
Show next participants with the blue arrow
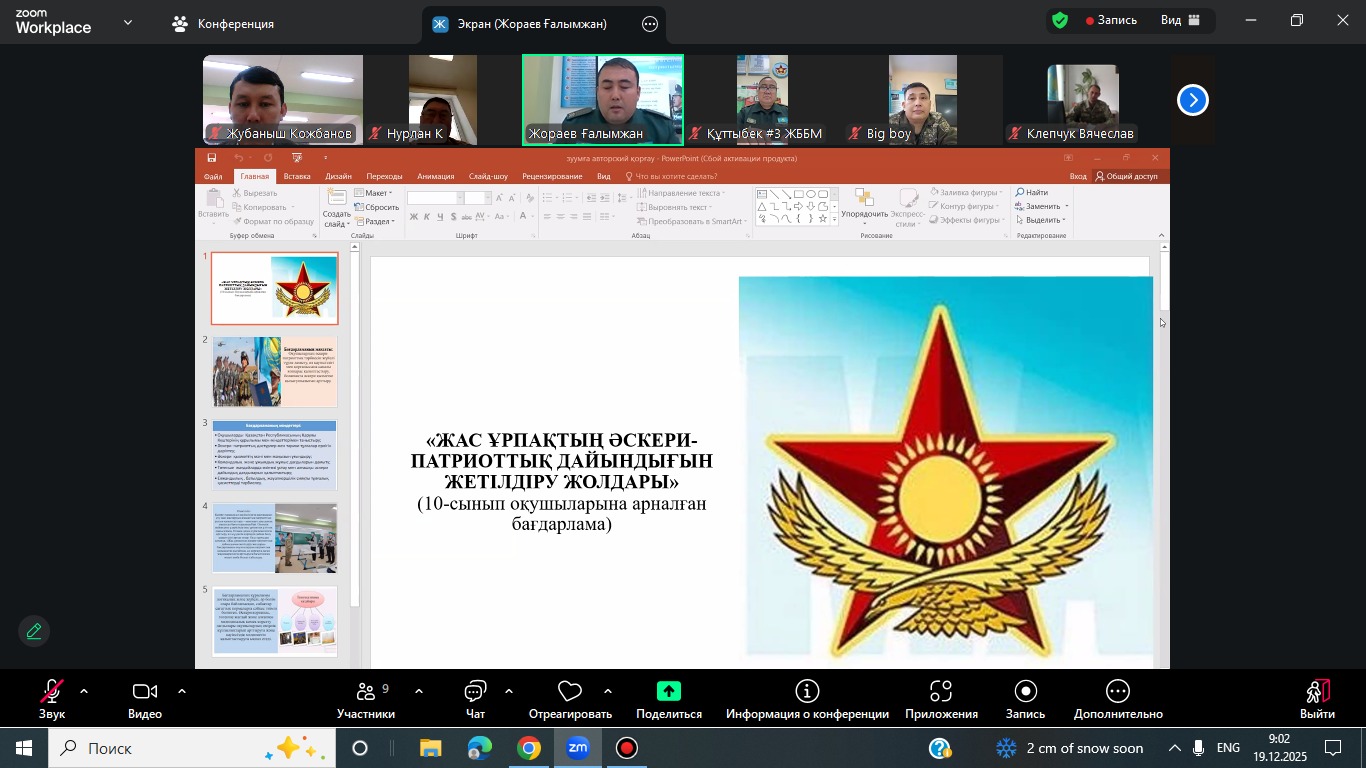tap(1192, 100)
